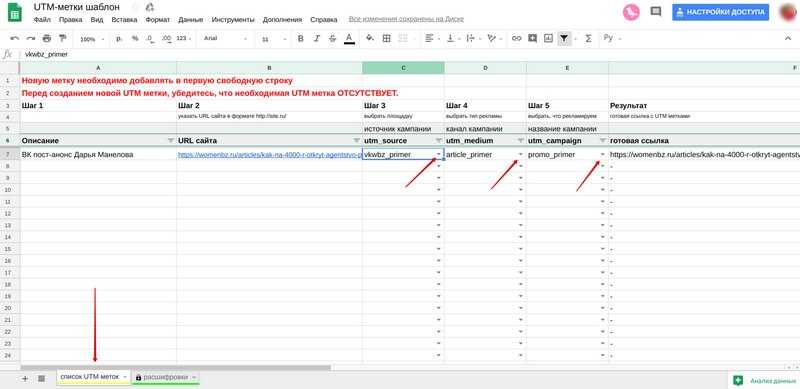800x389 pixels.
Task: Open the functions (Σ) menu
Action: coord(588,39)
